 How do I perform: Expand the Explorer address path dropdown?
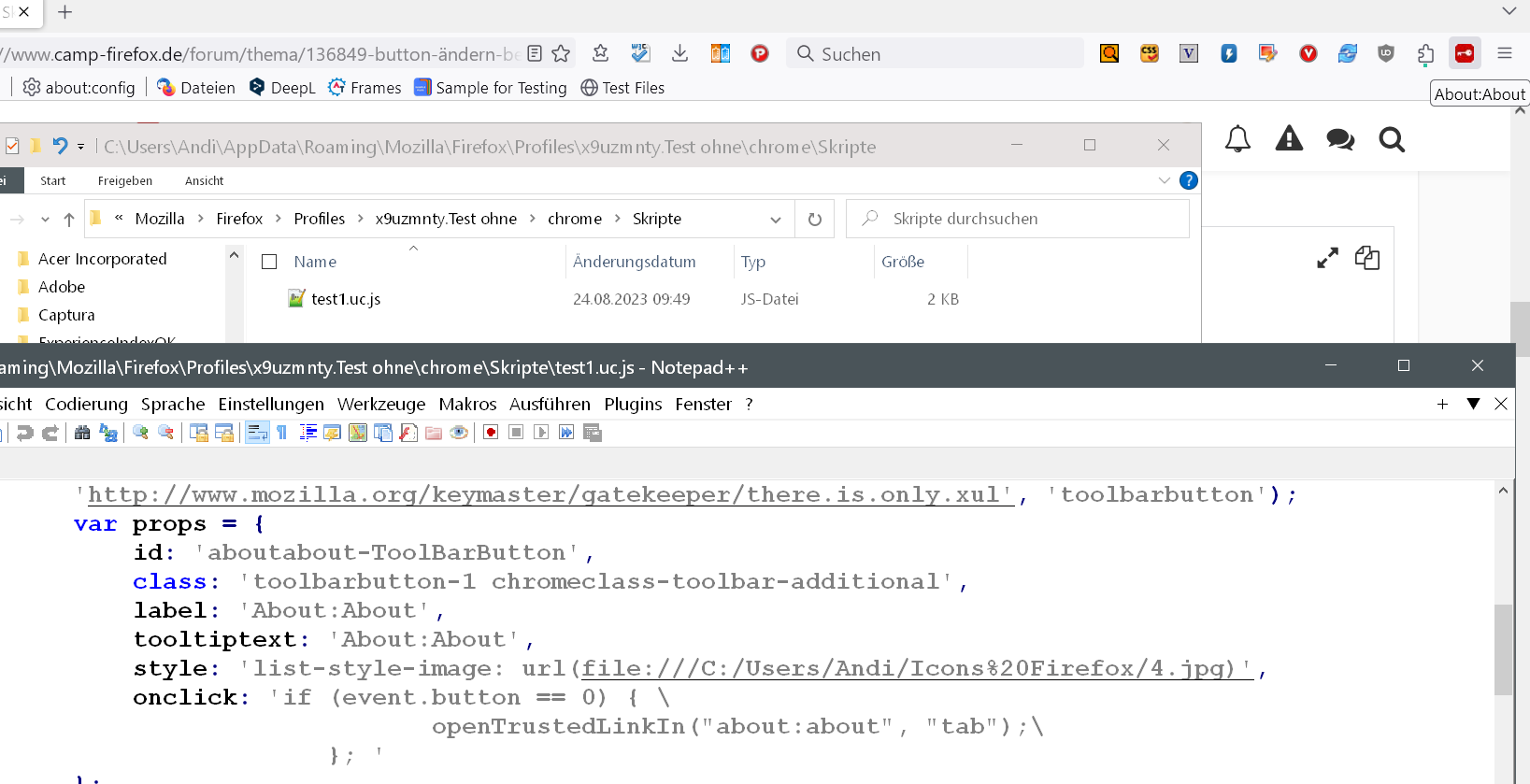(x=775, y=220)
